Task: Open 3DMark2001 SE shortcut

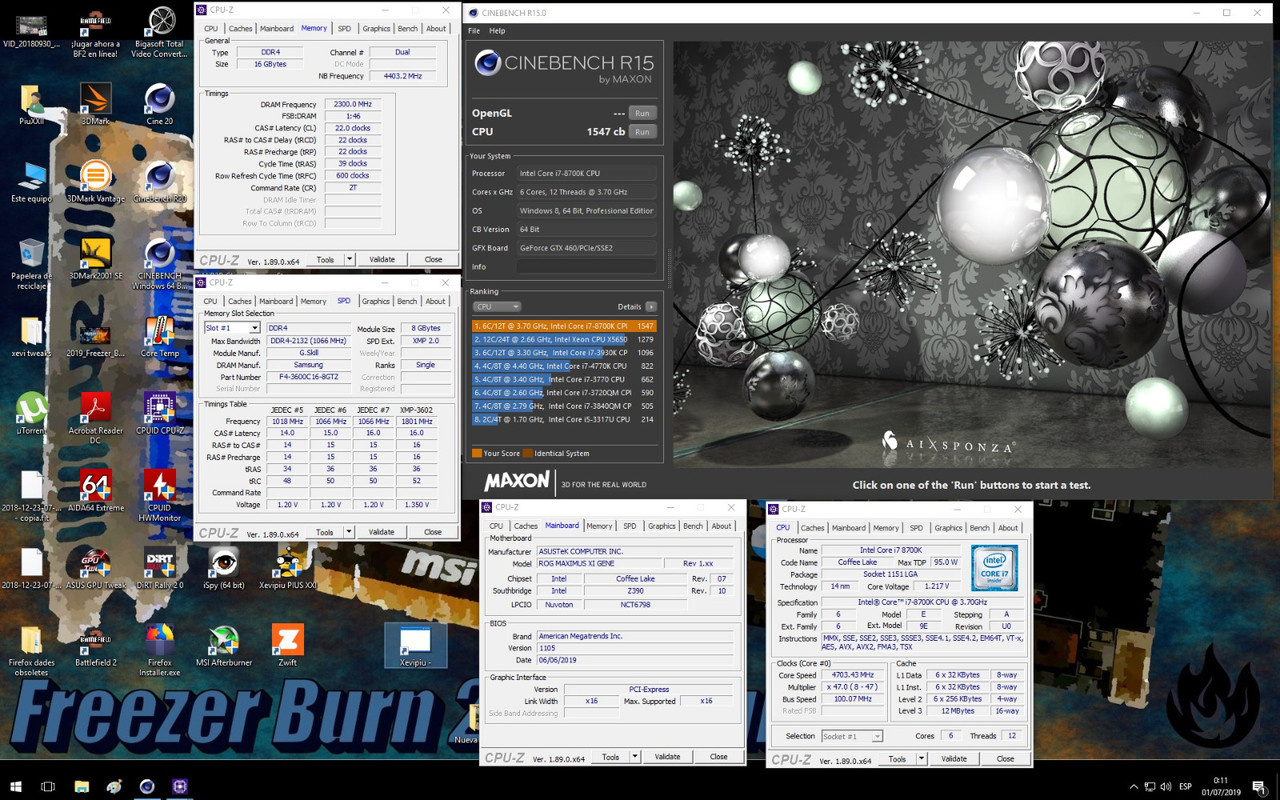Action: 95,258
